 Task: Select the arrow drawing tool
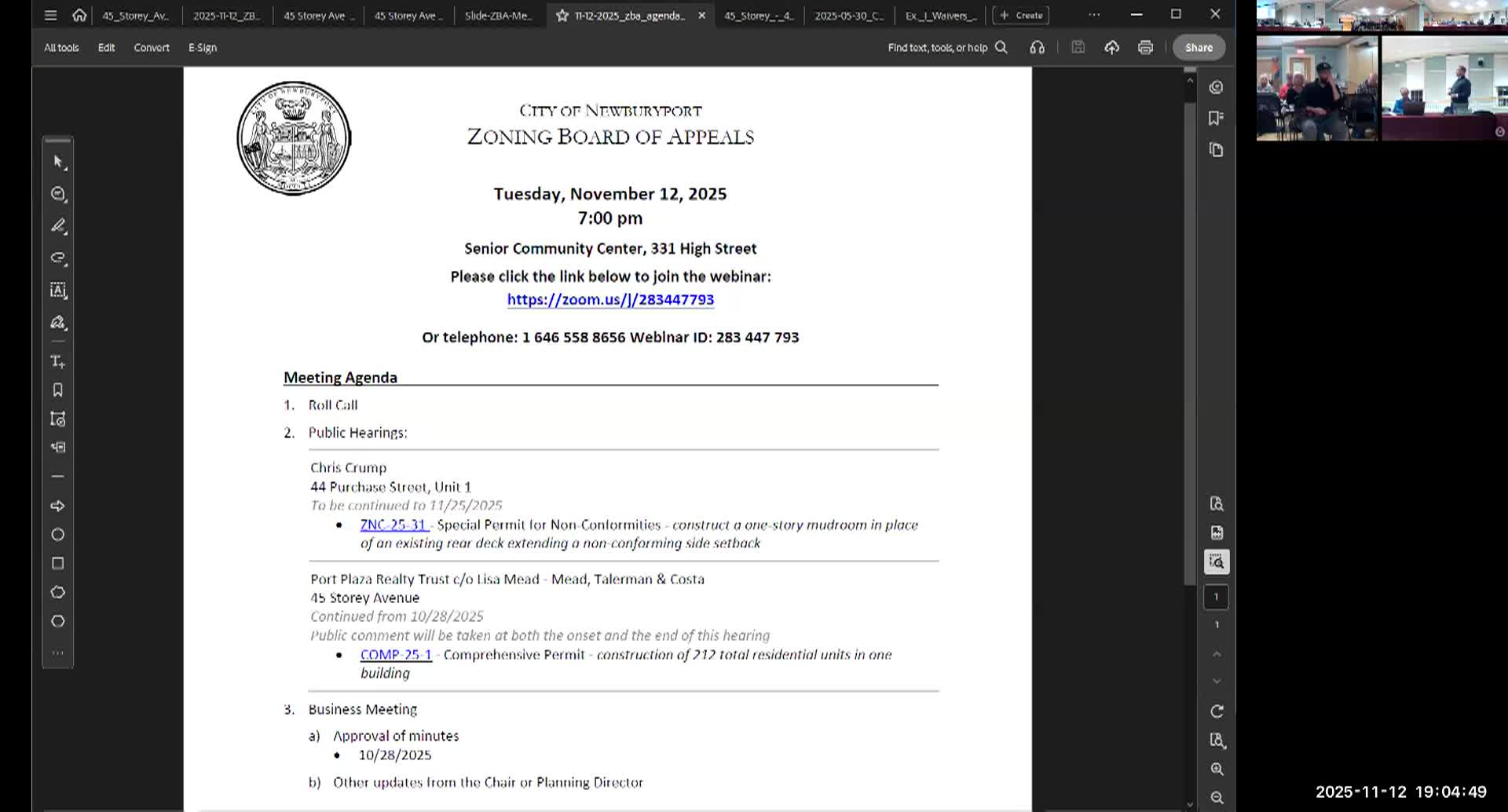pyautogui.click(x=58, y=506)
